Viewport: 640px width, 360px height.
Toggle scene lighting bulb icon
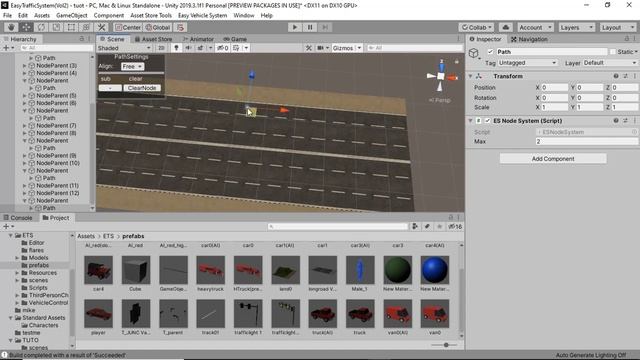click(x=176, y=48)
